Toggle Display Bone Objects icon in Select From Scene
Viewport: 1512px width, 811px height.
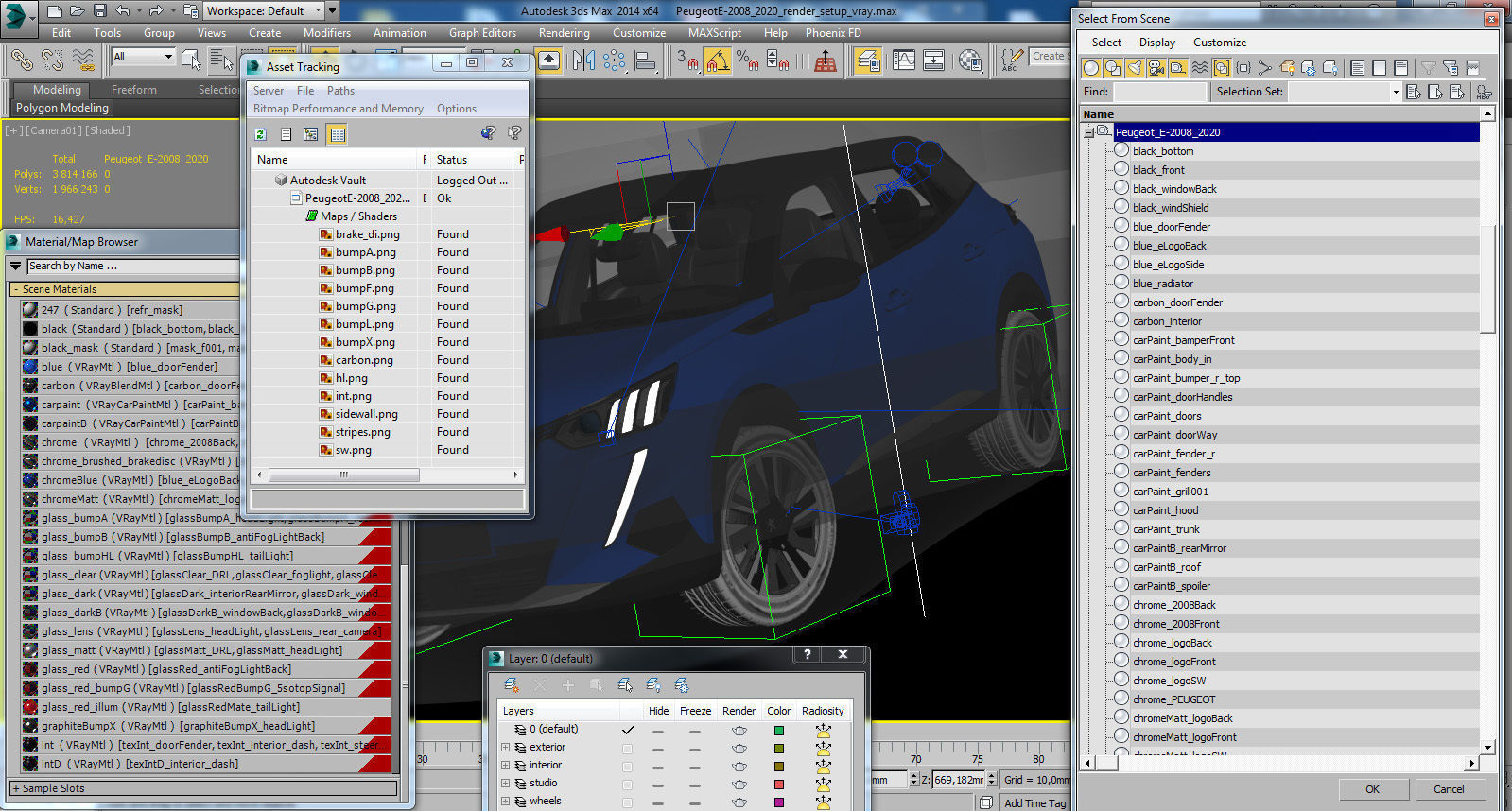click(x=1265, y=68)
